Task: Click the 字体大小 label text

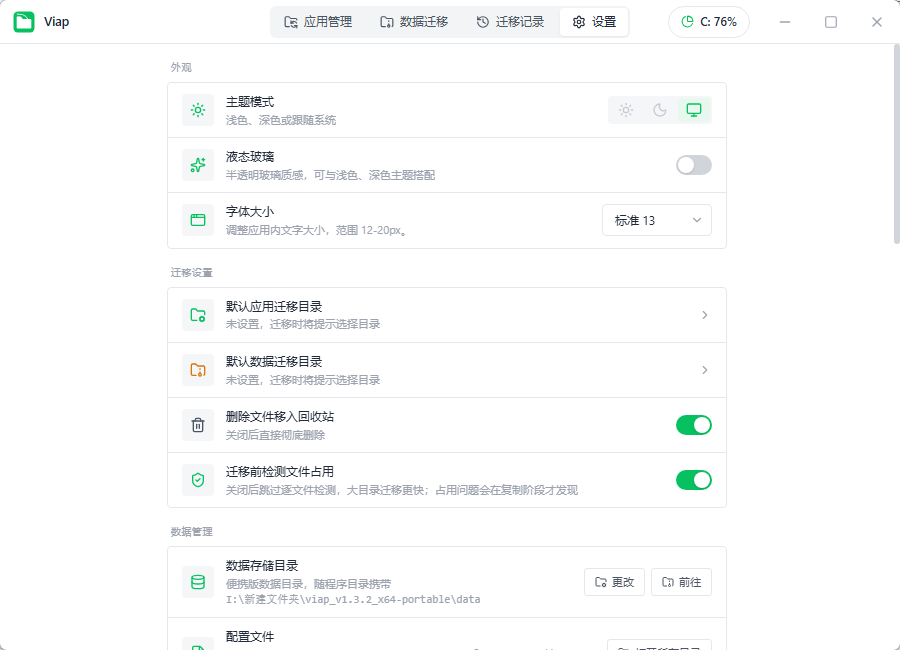Action: pyautogui.click(x=250, y=212)
